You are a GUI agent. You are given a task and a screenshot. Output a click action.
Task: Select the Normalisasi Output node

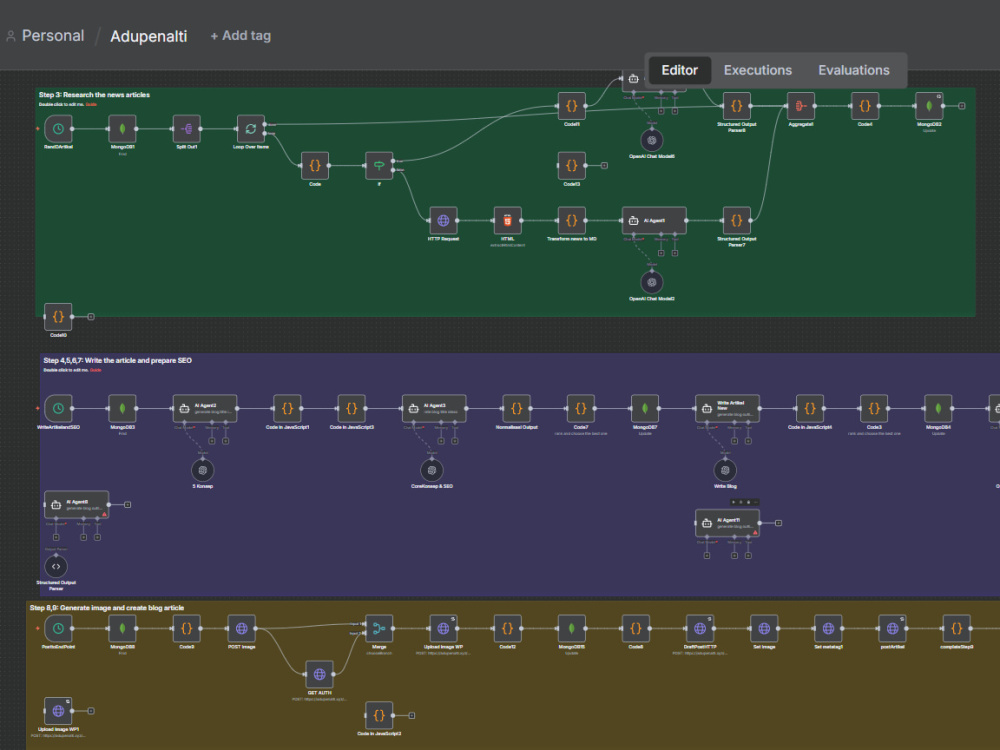tap(517, 409)
